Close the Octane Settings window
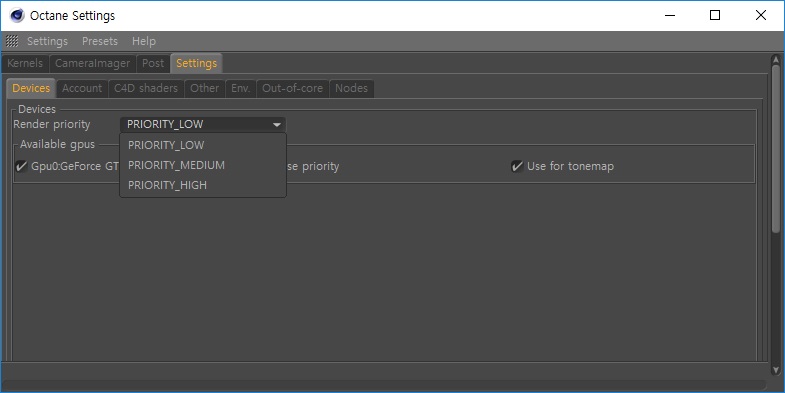Image resolution: width=785 pixels, height=393 pixels. 760,16
